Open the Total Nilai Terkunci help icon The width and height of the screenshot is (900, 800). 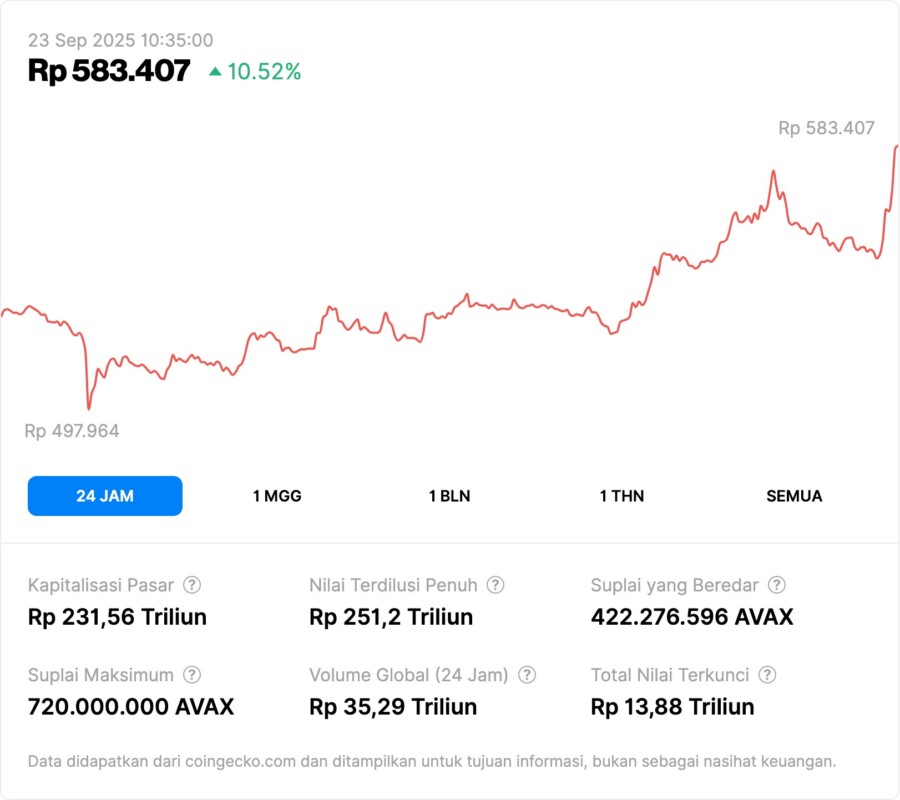[766, 675]
